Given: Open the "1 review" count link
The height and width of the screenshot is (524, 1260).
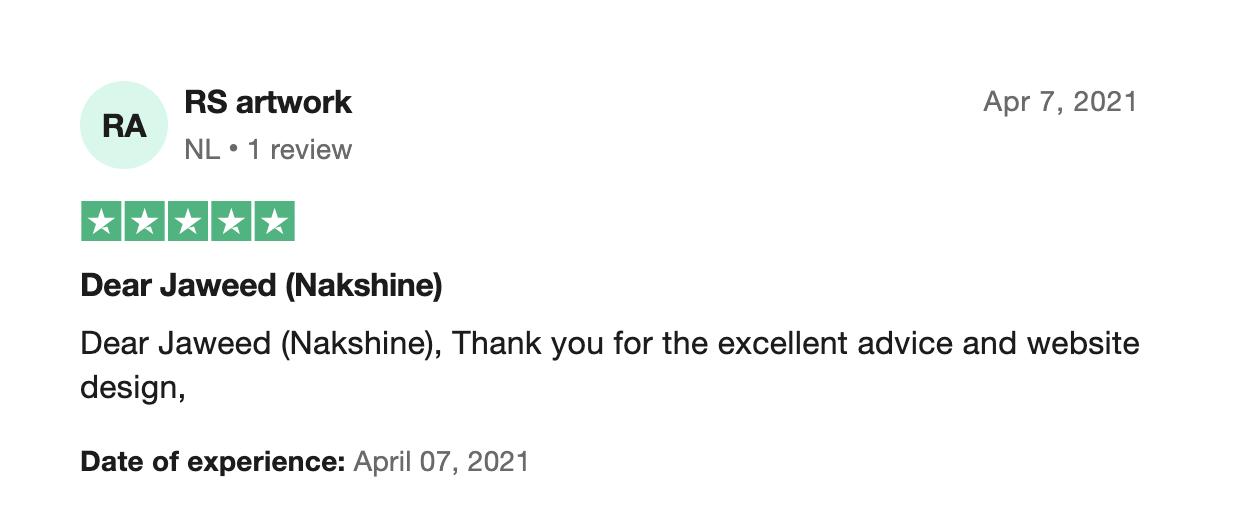Looking at the screenshot, I should 300,150.
